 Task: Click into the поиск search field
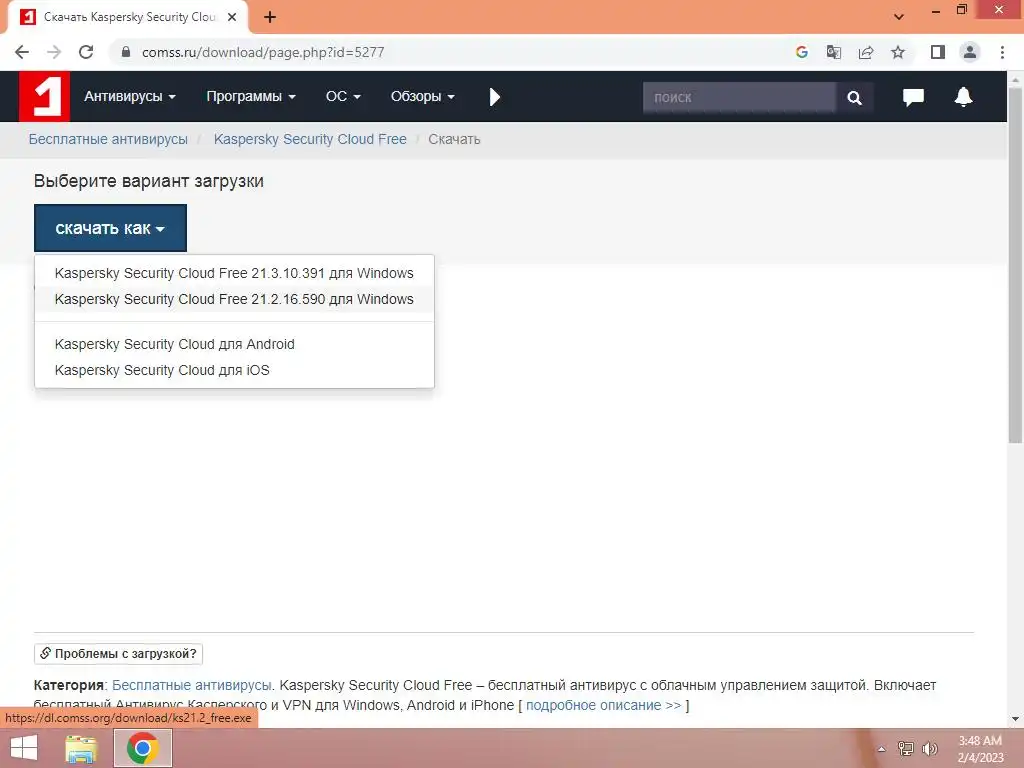click(739, 98)
